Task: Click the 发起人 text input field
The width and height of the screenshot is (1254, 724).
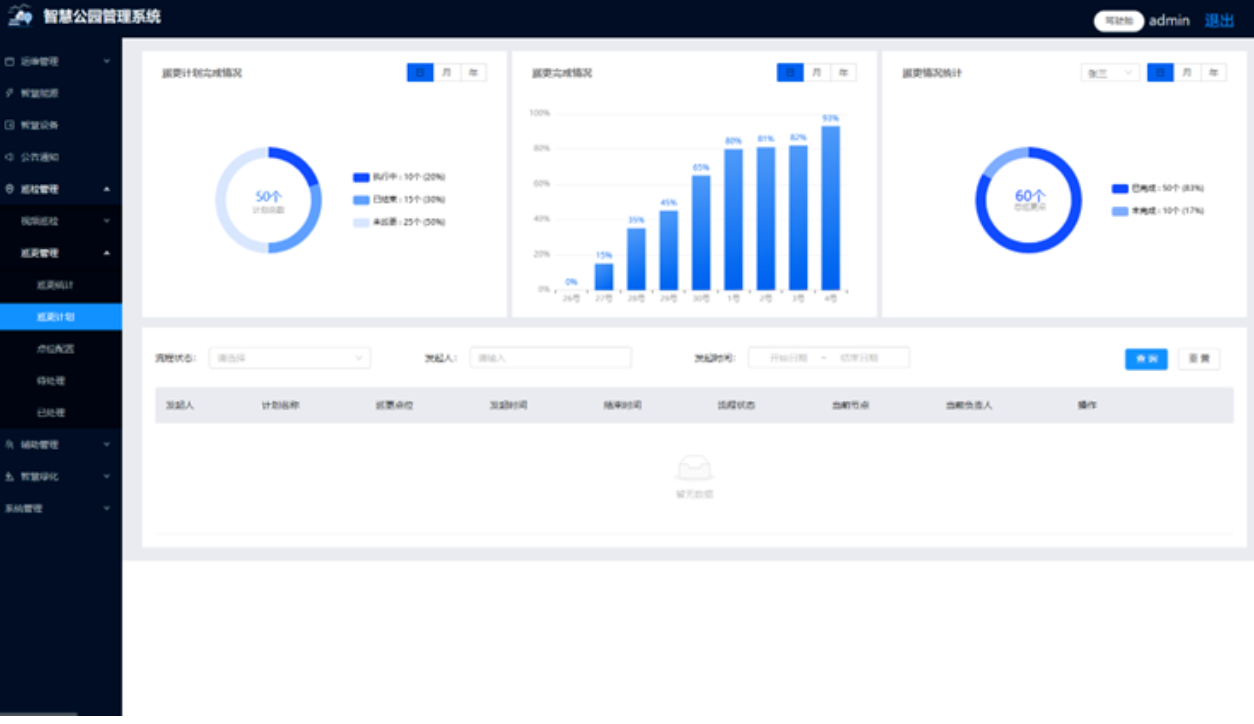Action: [x=550, y=358]
